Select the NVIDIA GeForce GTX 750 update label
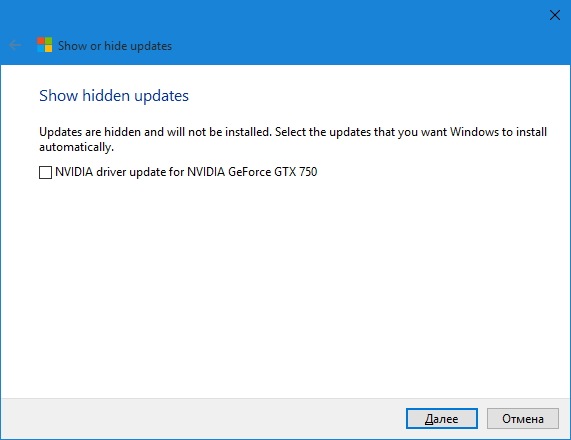Viewport: 571px width, 440px height. [x=186, y=172]
